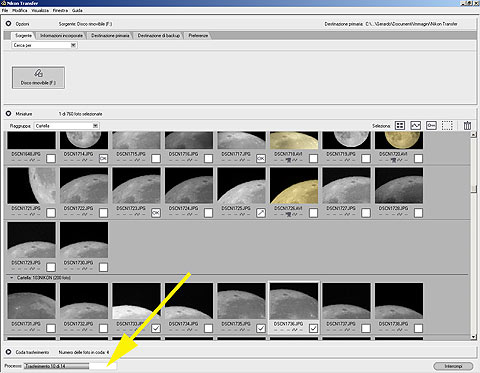480x373 pixels.
Task: Open the Raggruppa Cartelle dropdown
Action: 67,126
